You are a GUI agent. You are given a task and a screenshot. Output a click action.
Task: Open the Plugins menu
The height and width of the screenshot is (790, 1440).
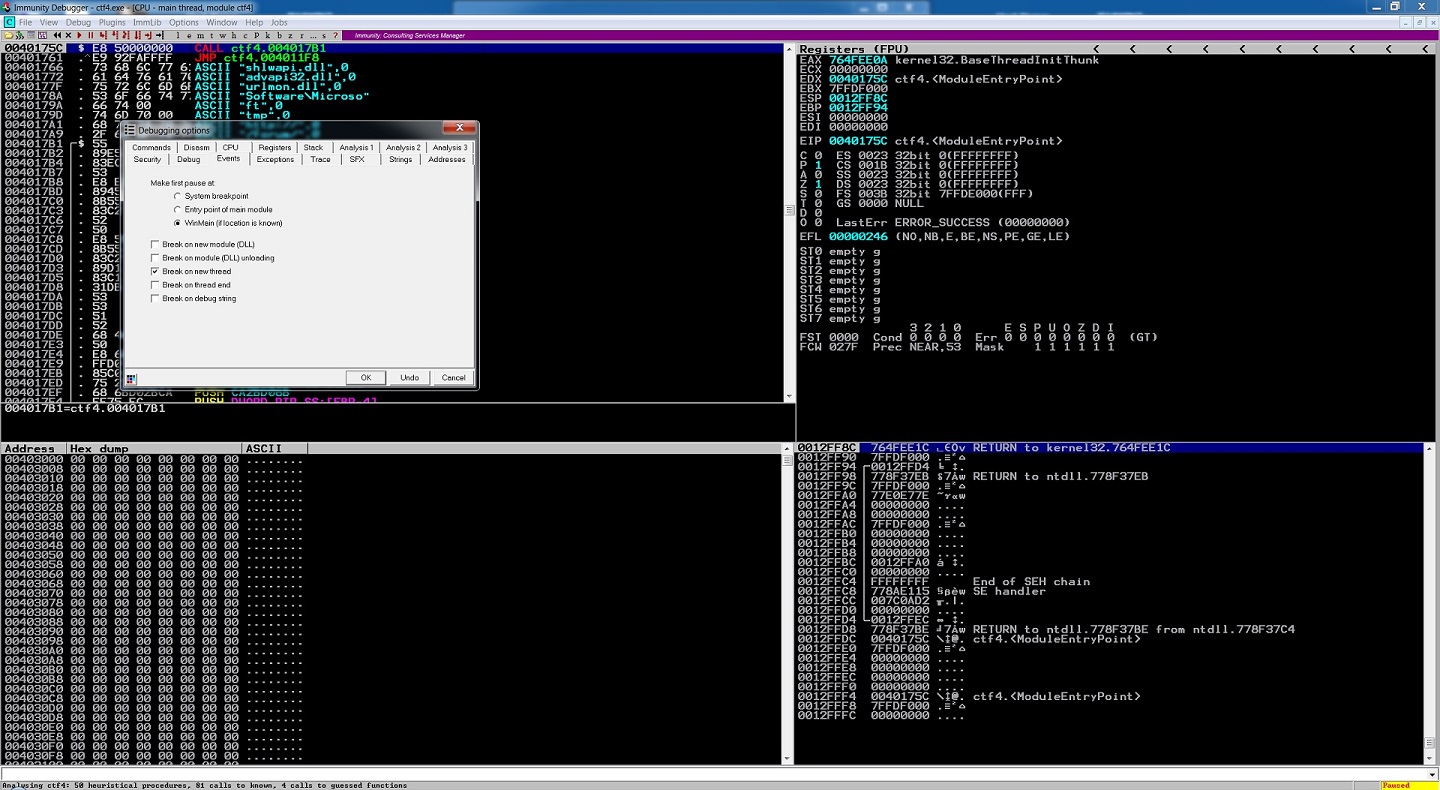(x=112, y=22)
